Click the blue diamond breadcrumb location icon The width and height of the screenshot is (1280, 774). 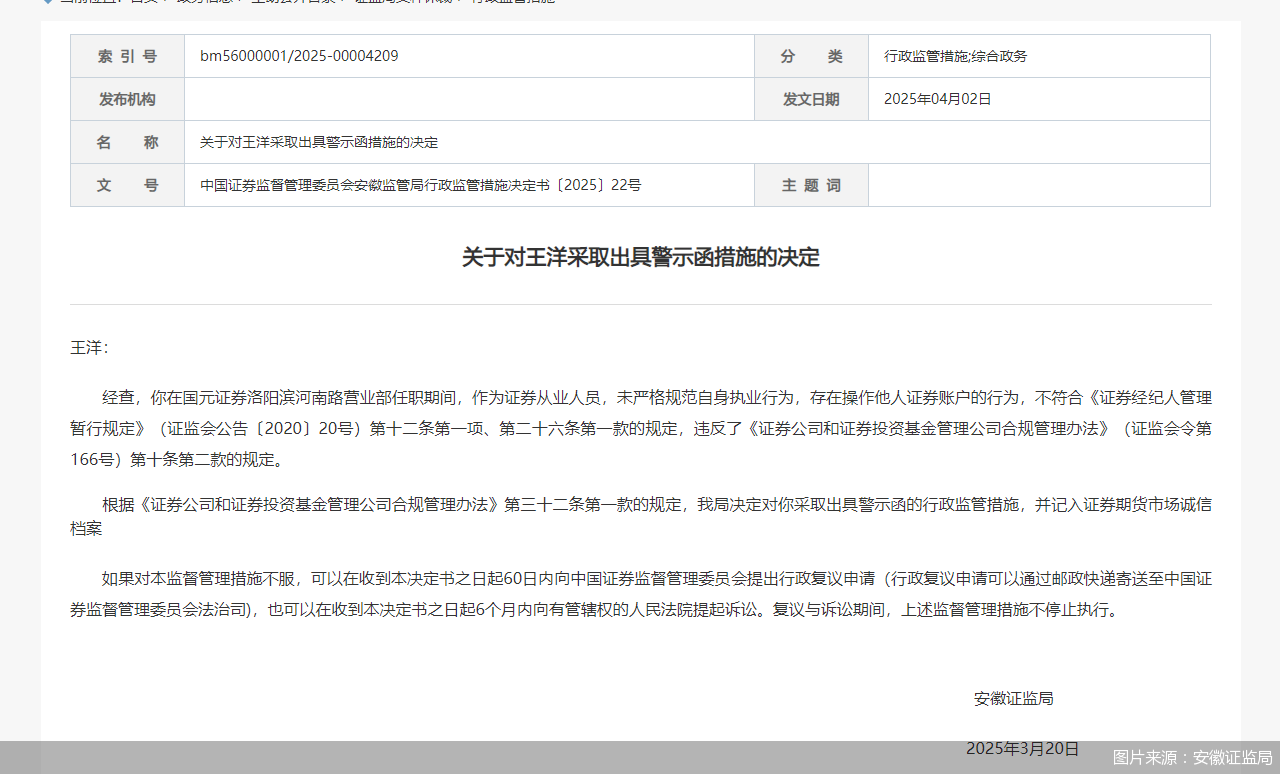pyautogui.click(x=46, y=3)
